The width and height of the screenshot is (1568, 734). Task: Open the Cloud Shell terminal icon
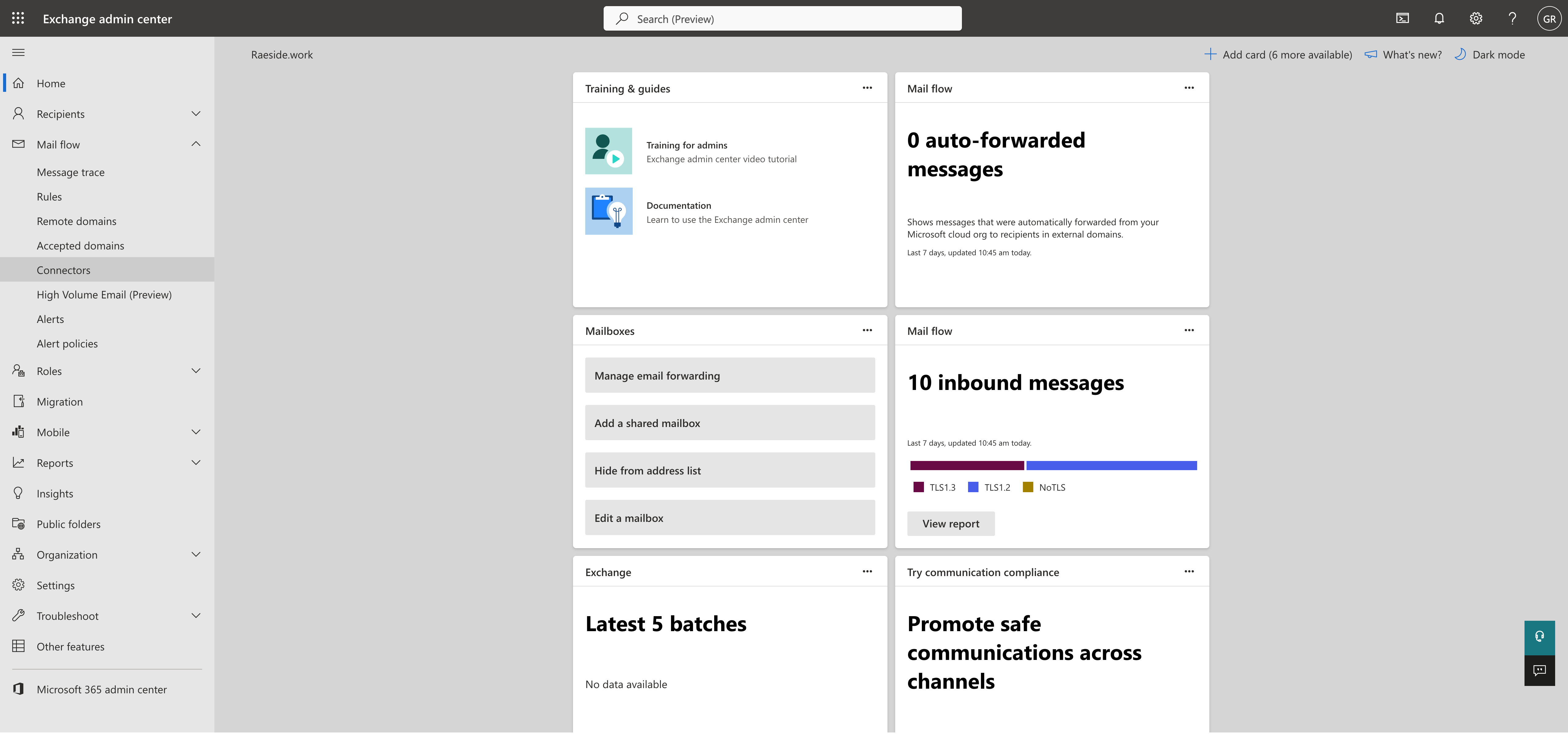pos(1402,18)
